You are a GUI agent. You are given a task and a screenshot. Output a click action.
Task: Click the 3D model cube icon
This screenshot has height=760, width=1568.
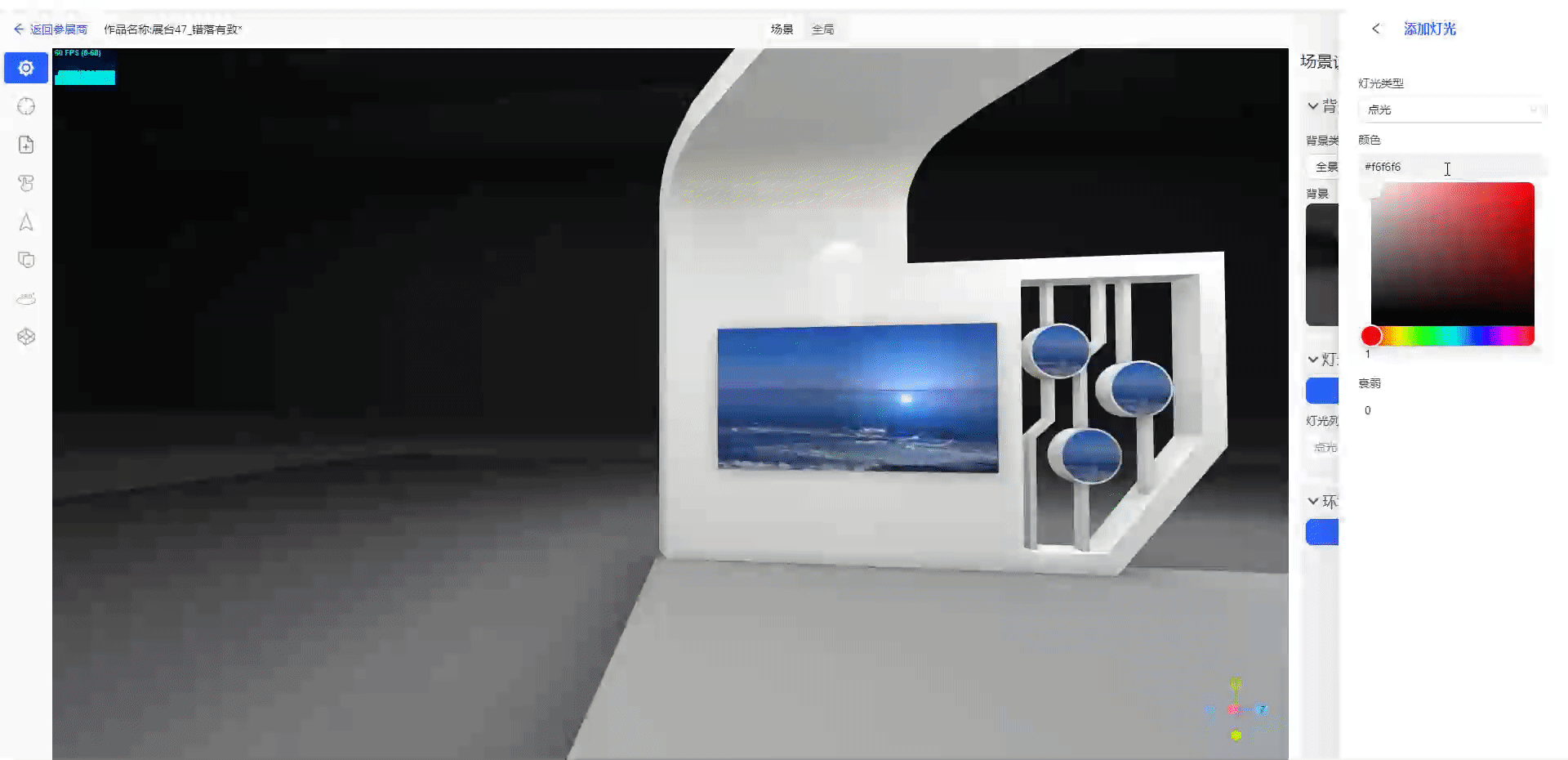coord(26,337)
